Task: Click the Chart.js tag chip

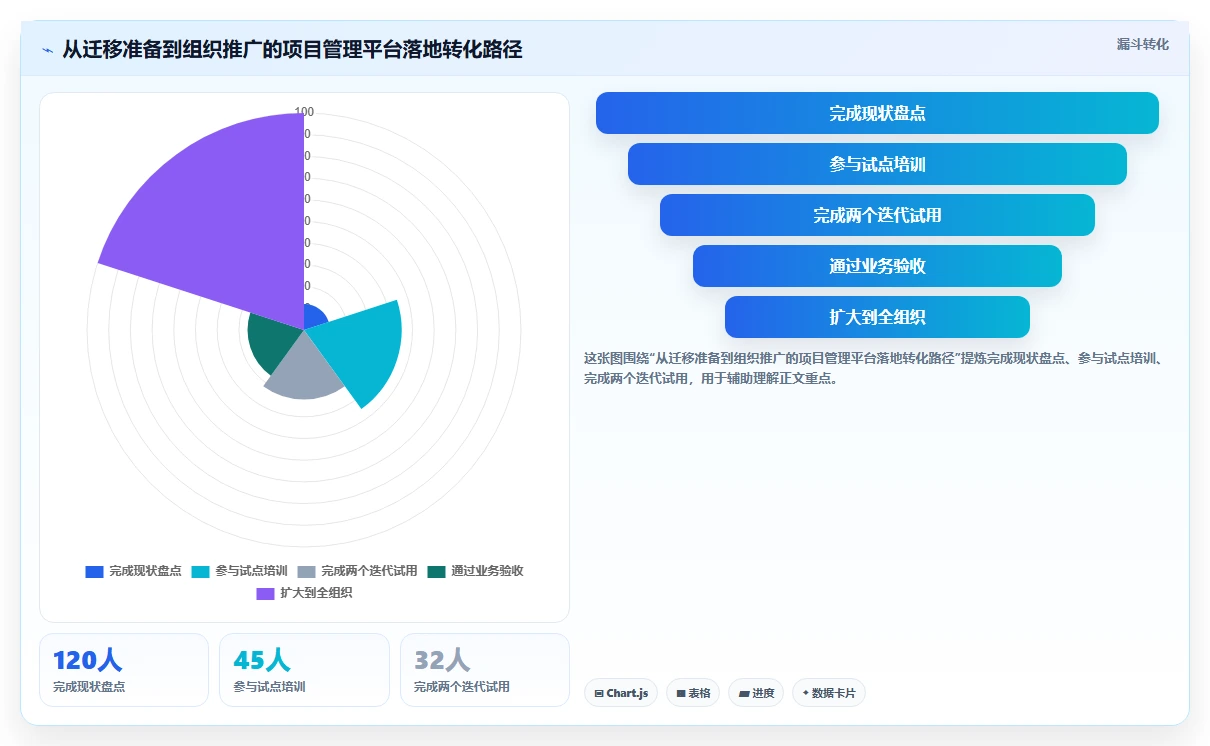Action: tap(621, 693)
